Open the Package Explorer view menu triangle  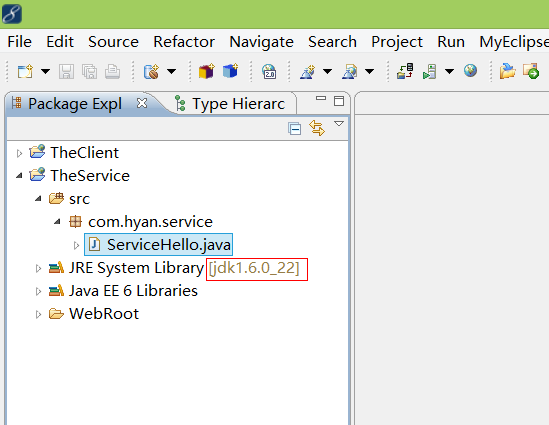coord(339,124)
